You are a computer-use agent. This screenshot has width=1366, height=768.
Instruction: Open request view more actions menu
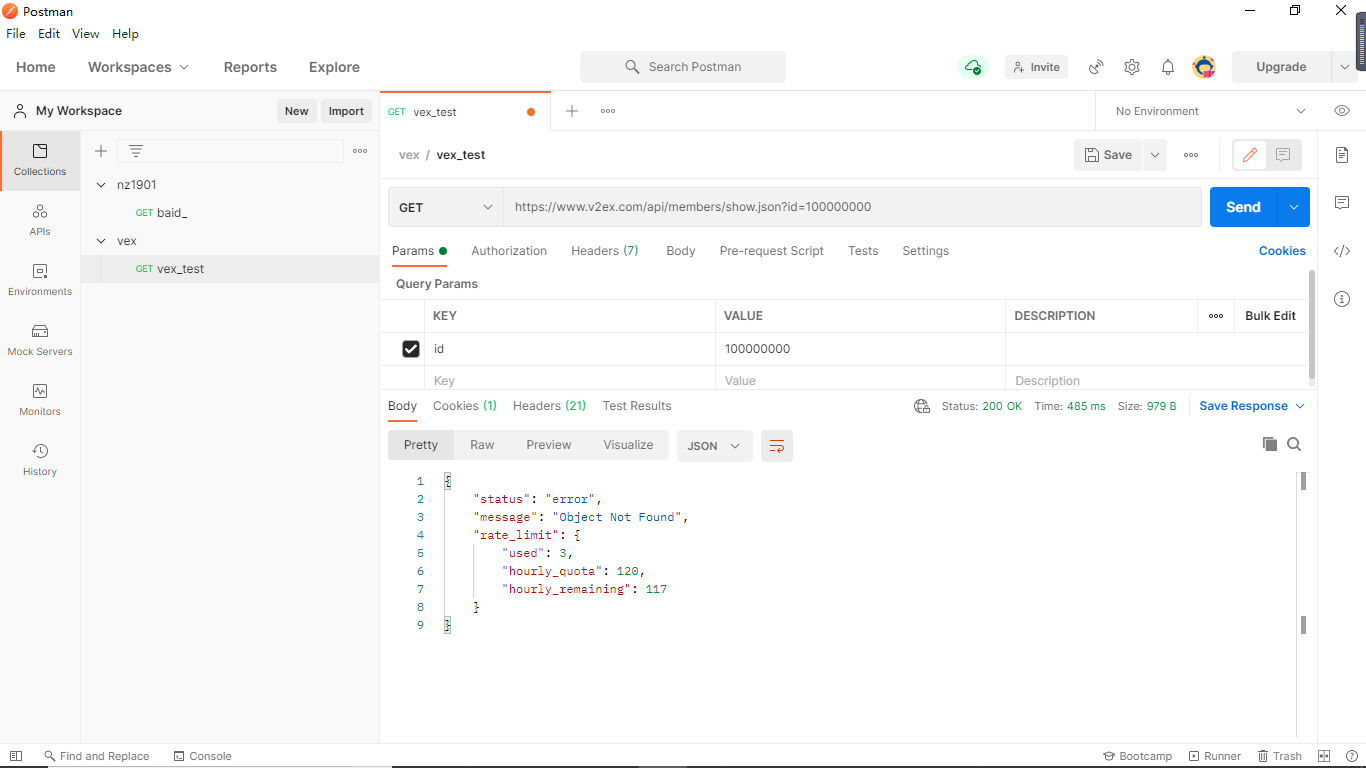click(x=1191, y=155)
